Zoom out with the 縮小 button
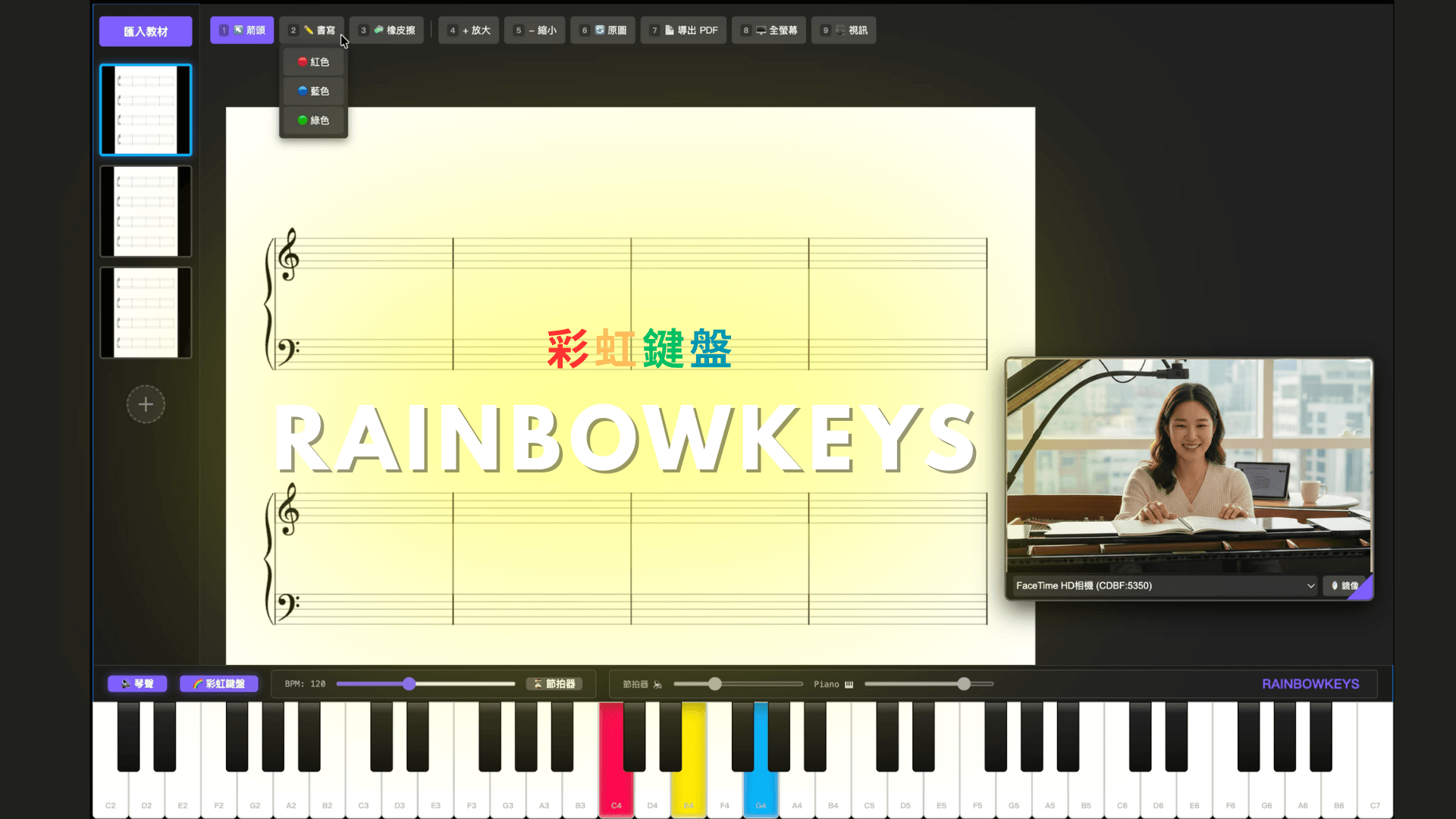Screen dimensions: 1456x819 535,30
